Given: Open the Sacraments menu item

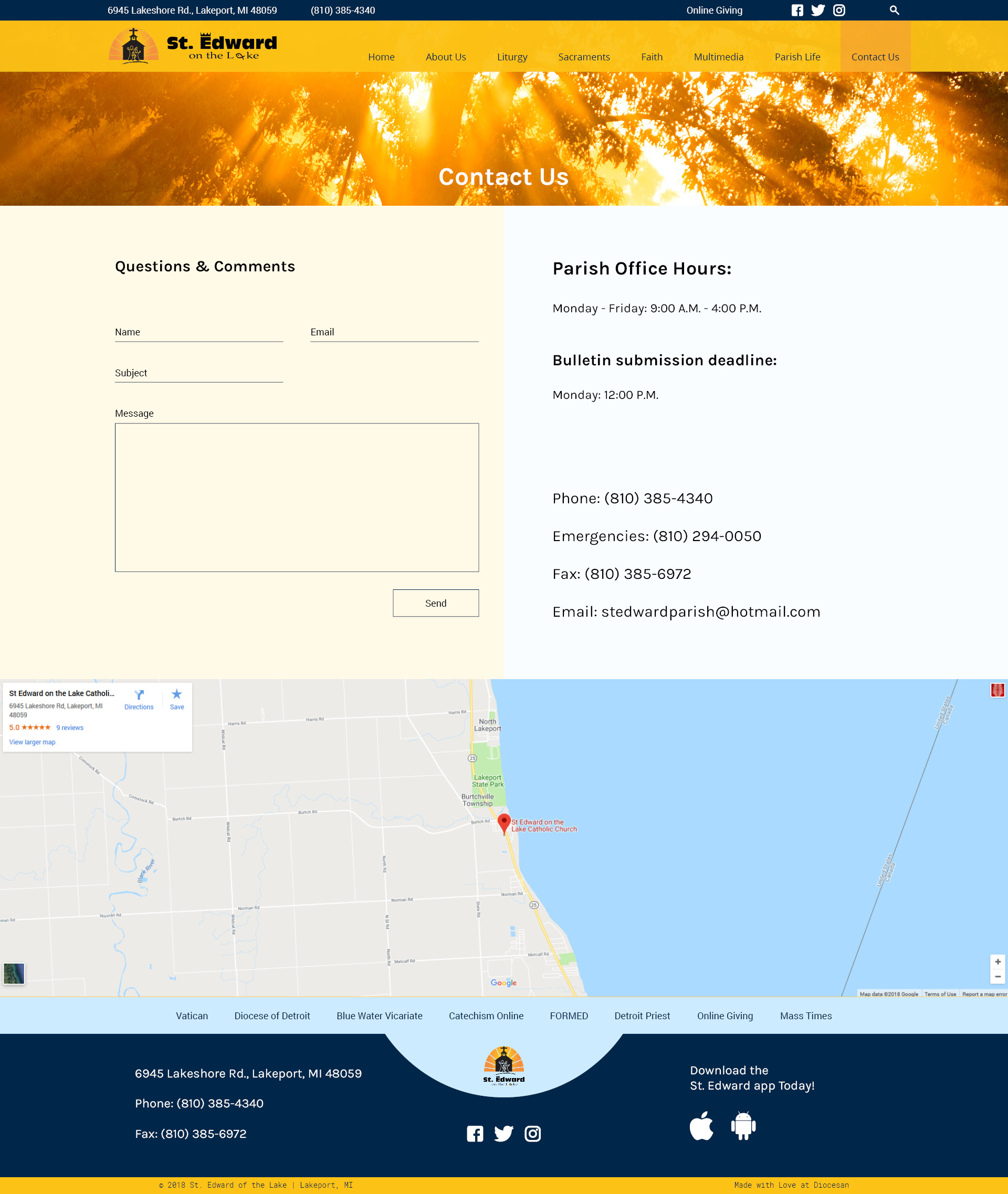Looking at the screenshot, I should [583, 57].
